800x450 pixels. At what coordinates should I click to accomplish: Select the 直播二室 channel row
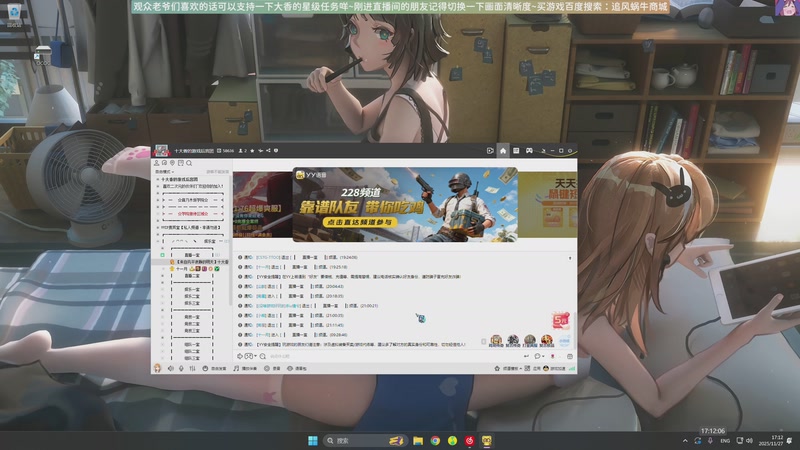point(192,276)
